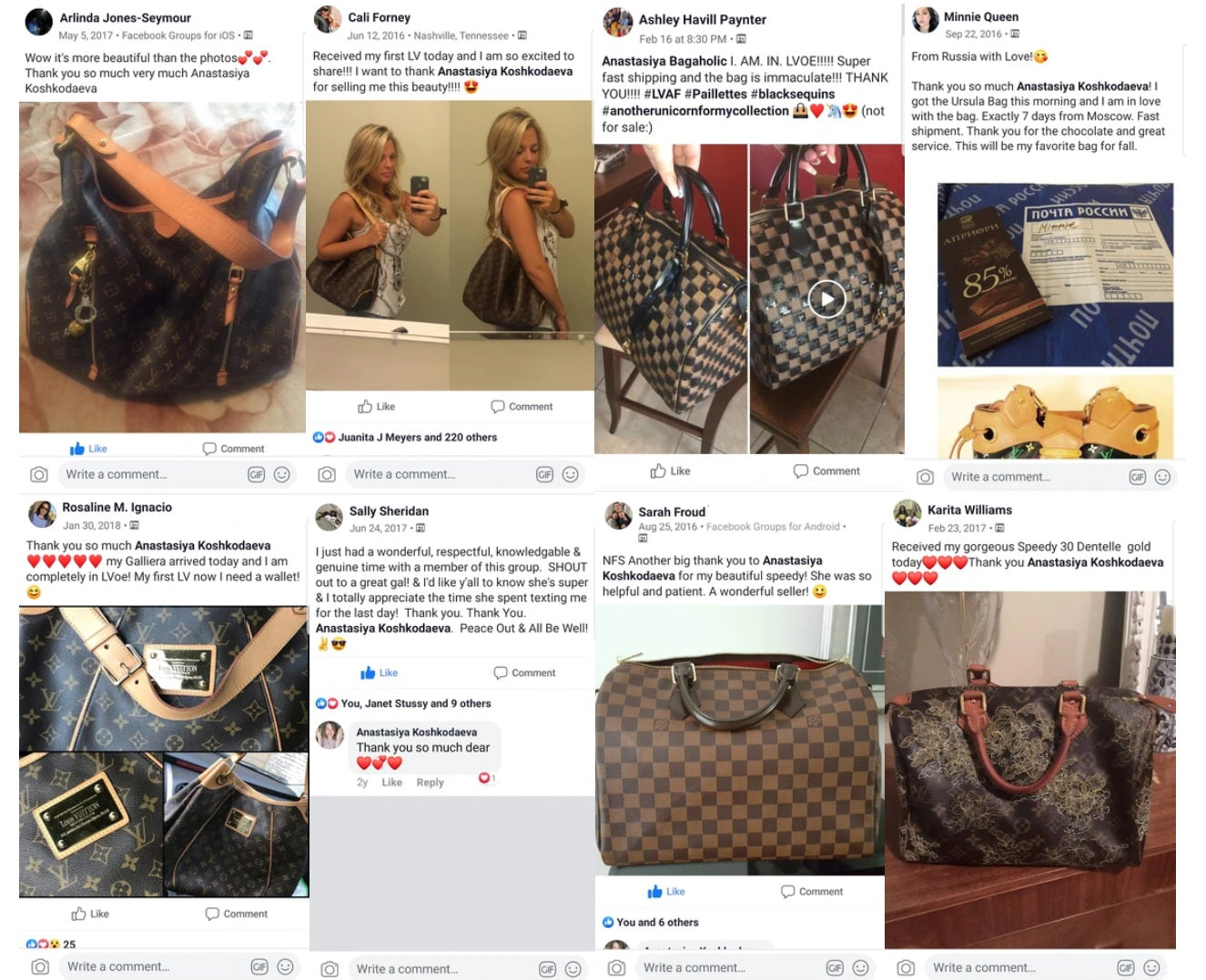
Task: Play the video in Ashley Havill Paynter's post
Action: [x=826, y=299]
